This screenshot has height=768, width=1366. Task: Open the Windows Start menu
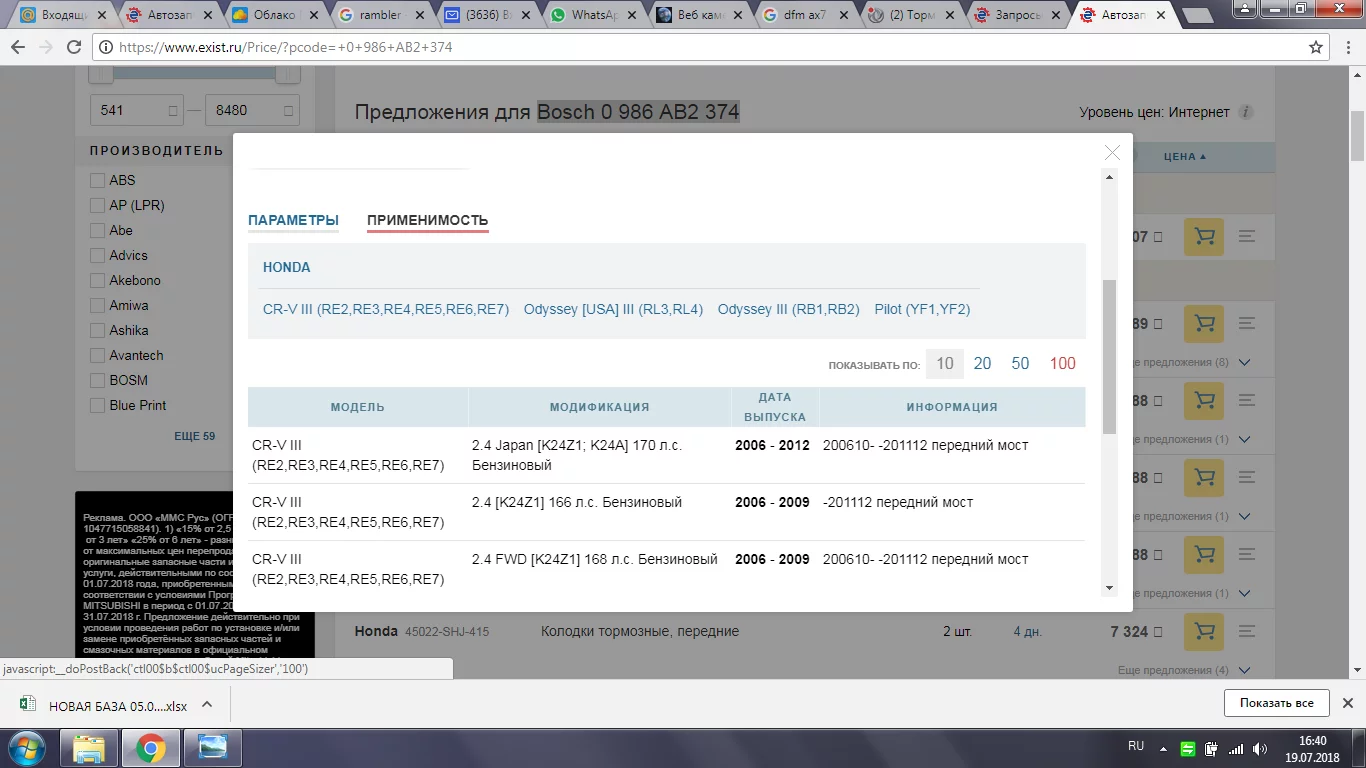(x=27, y=747)
